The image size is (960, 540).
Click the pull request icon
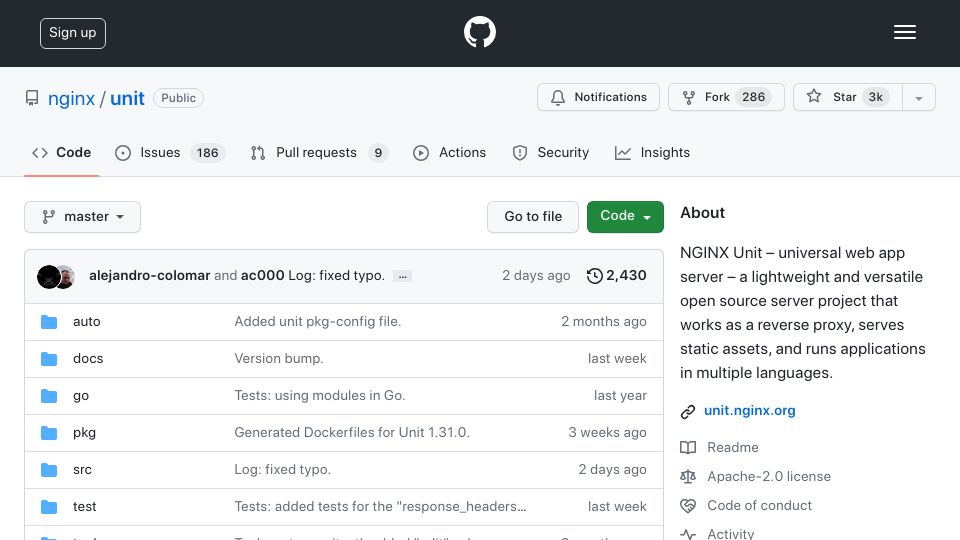click(x=258, y=153)
